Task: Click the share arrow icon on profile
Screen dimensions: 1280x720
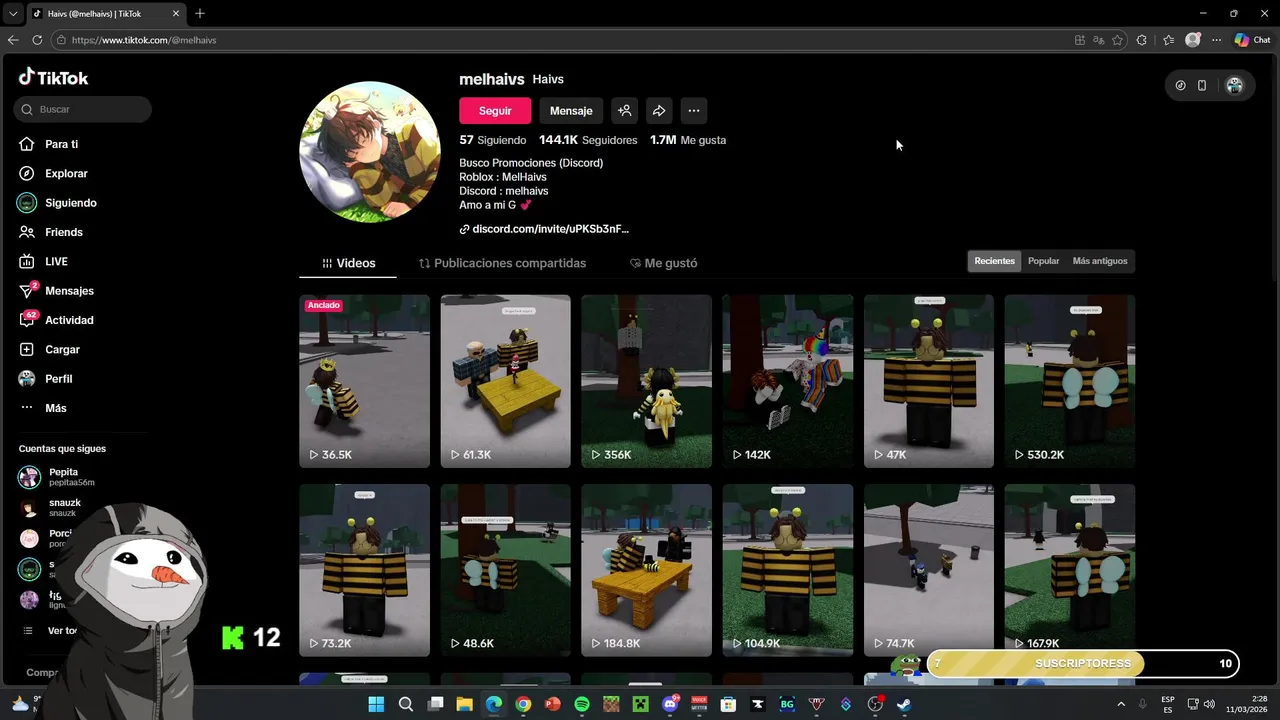Action: tap(659, 111)
